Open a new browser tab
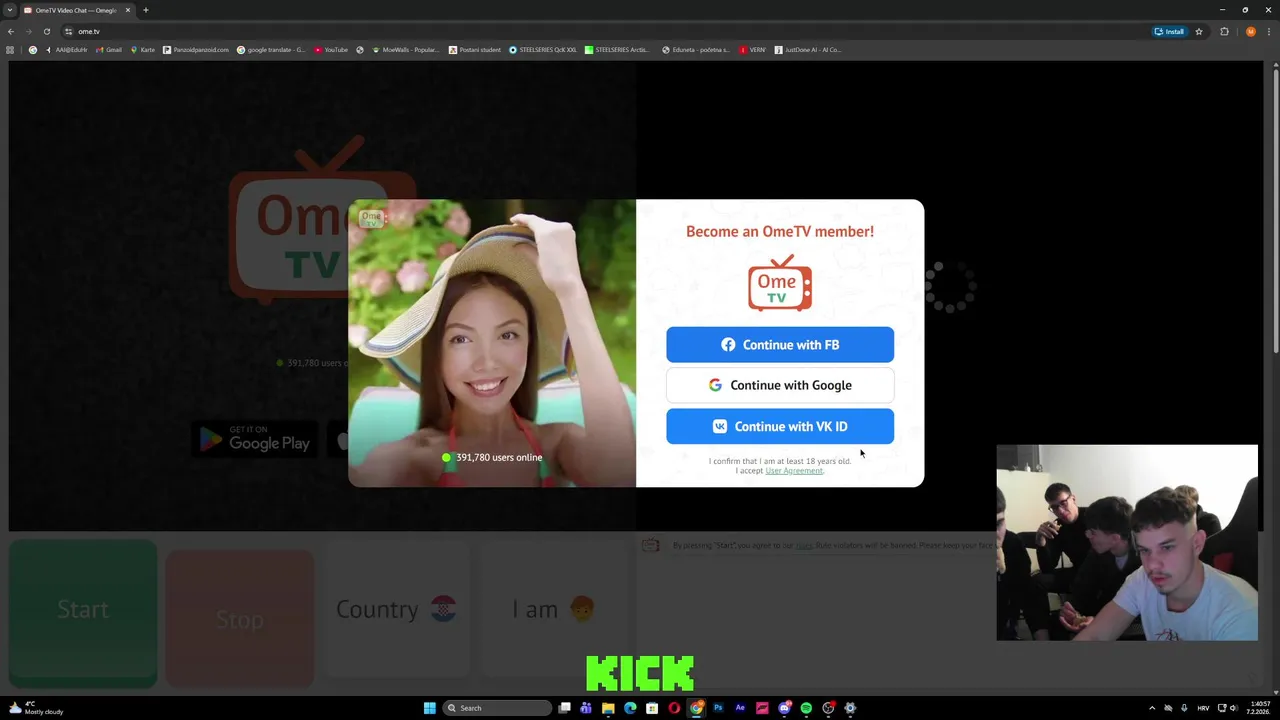Screen dimensions: 1280x720 145,10
